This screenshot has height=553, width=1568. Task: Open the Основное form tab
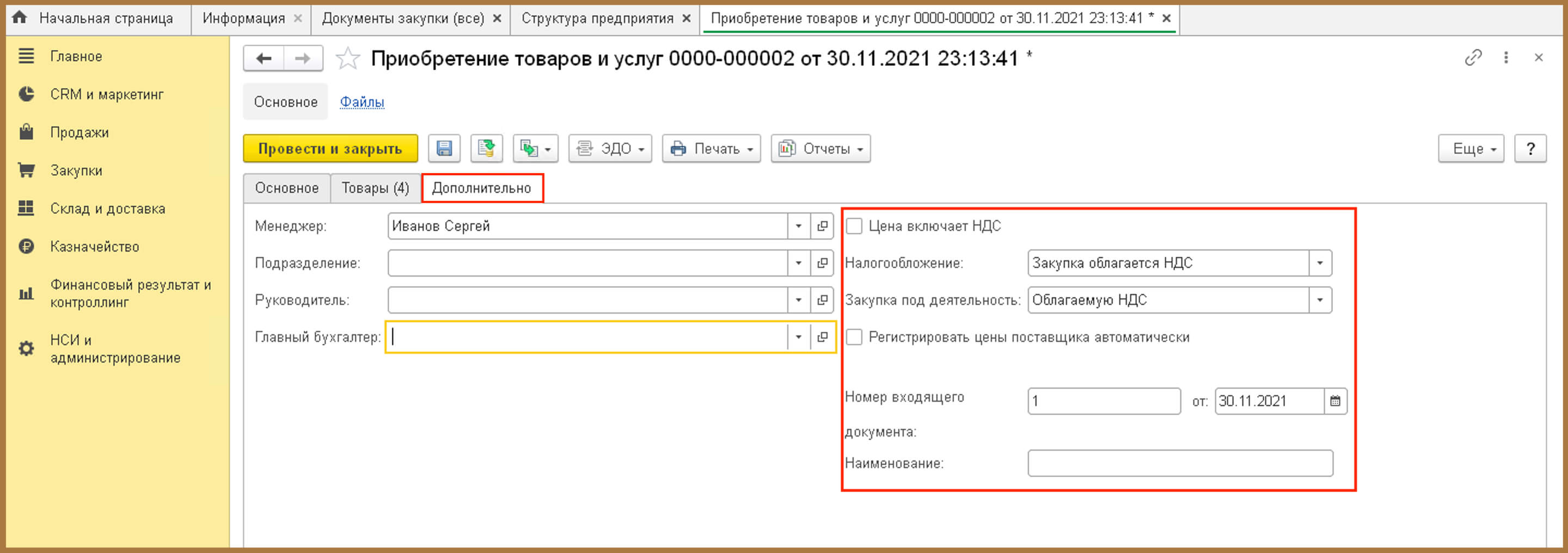tap(287, 188)
